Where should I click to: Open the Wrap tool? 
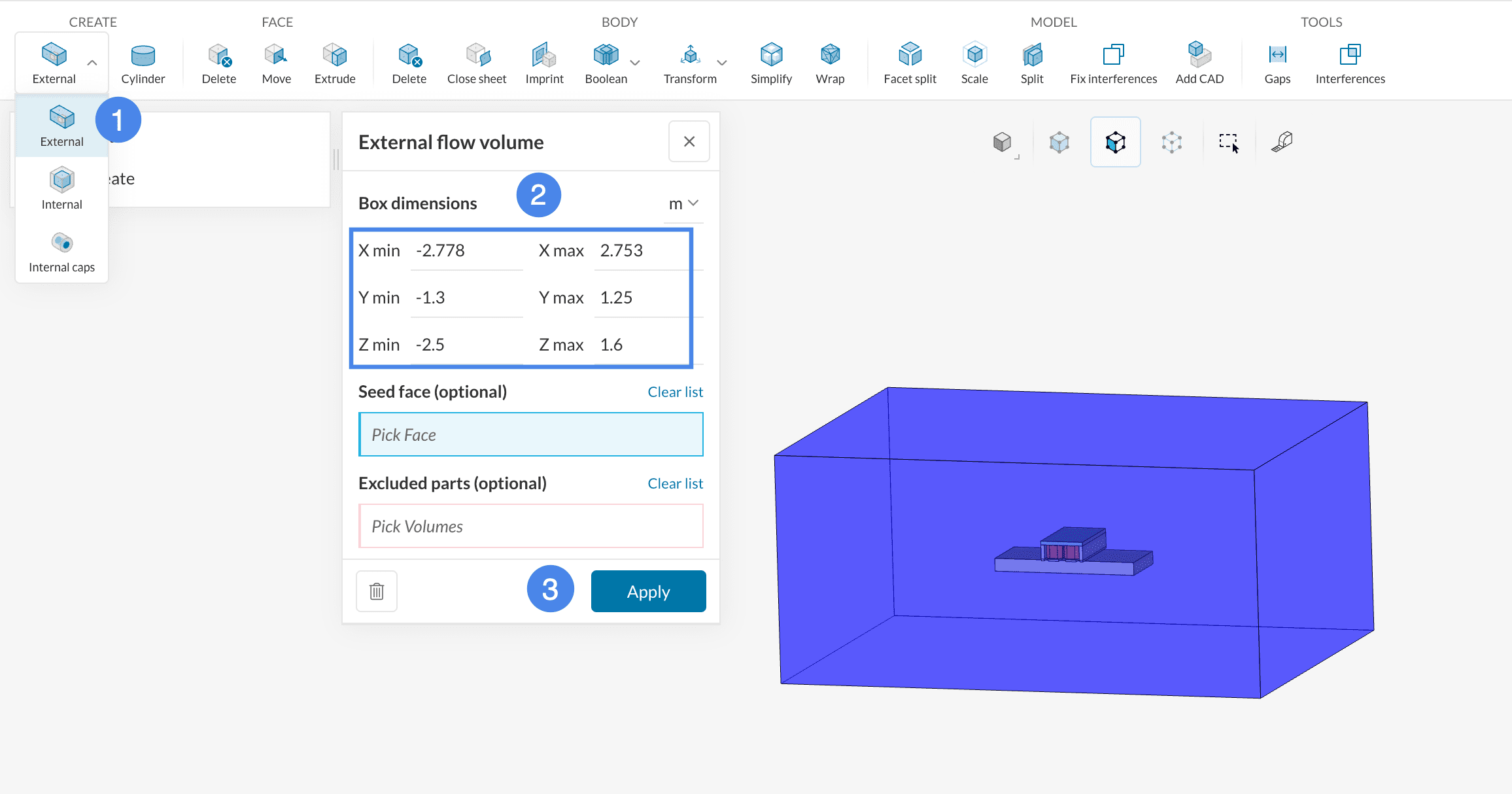pos(830,63)
